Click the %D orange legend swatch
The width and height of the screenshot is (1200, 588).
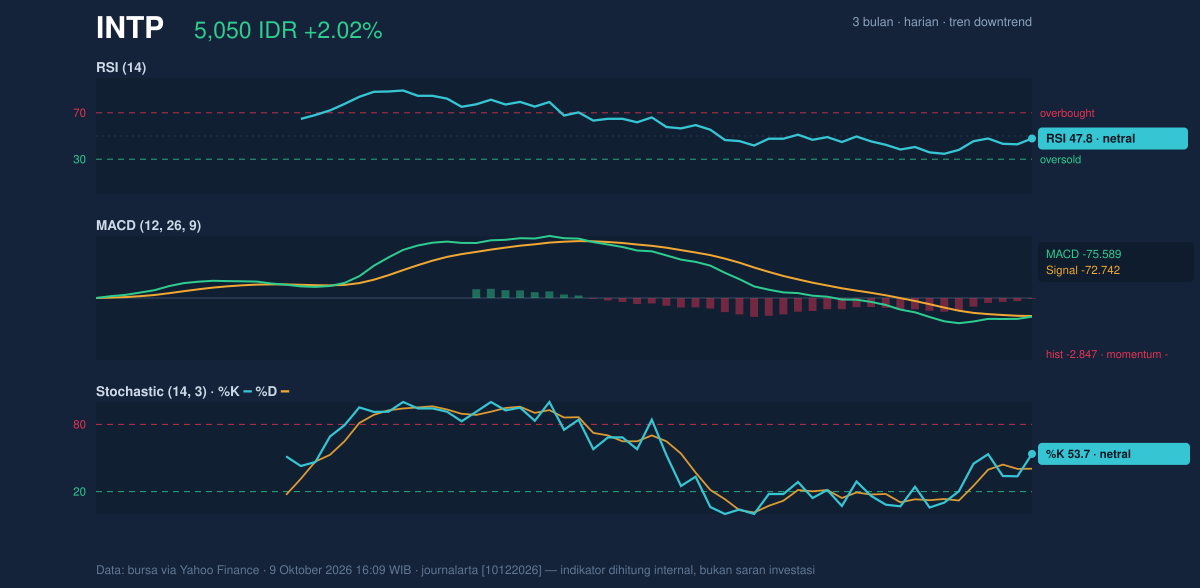point(284,391)
